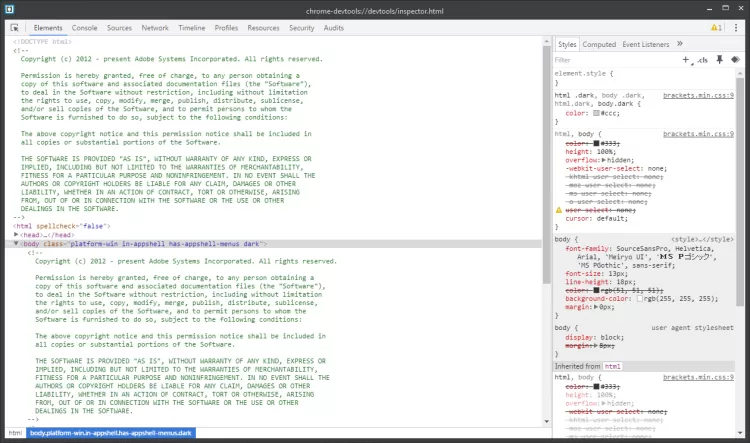Screen dimensions: 750x443
Task: Click the warning count icon
Action: click(x=715, y=28)
